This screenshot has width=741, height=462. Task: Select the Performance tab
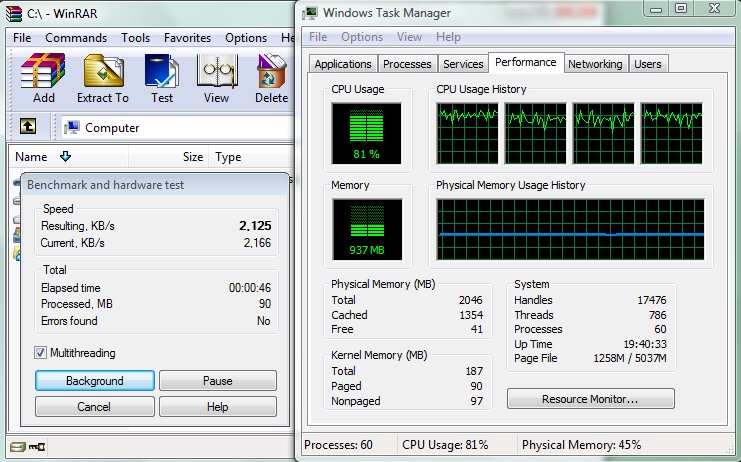point(526,62)
